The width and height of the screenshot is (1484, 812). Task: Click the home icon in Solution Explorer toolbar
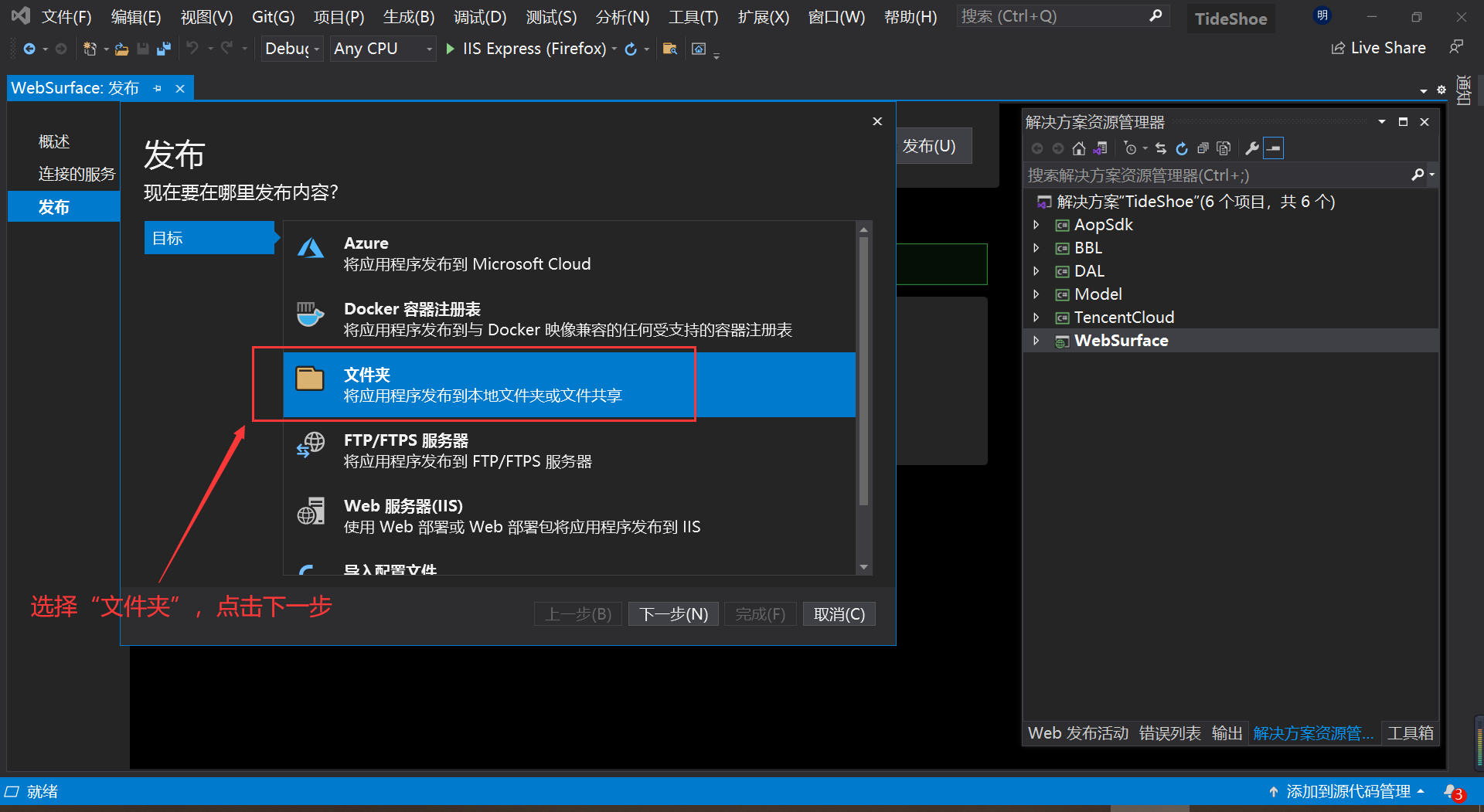[x=1079, y=148]
